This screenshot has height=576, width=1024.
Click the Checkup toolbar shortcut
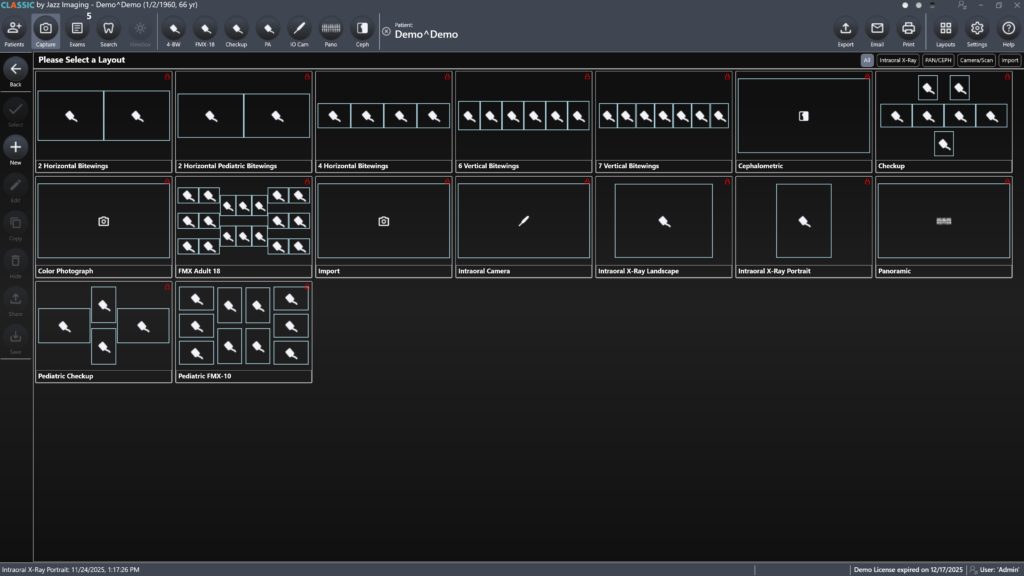(236, 33)
